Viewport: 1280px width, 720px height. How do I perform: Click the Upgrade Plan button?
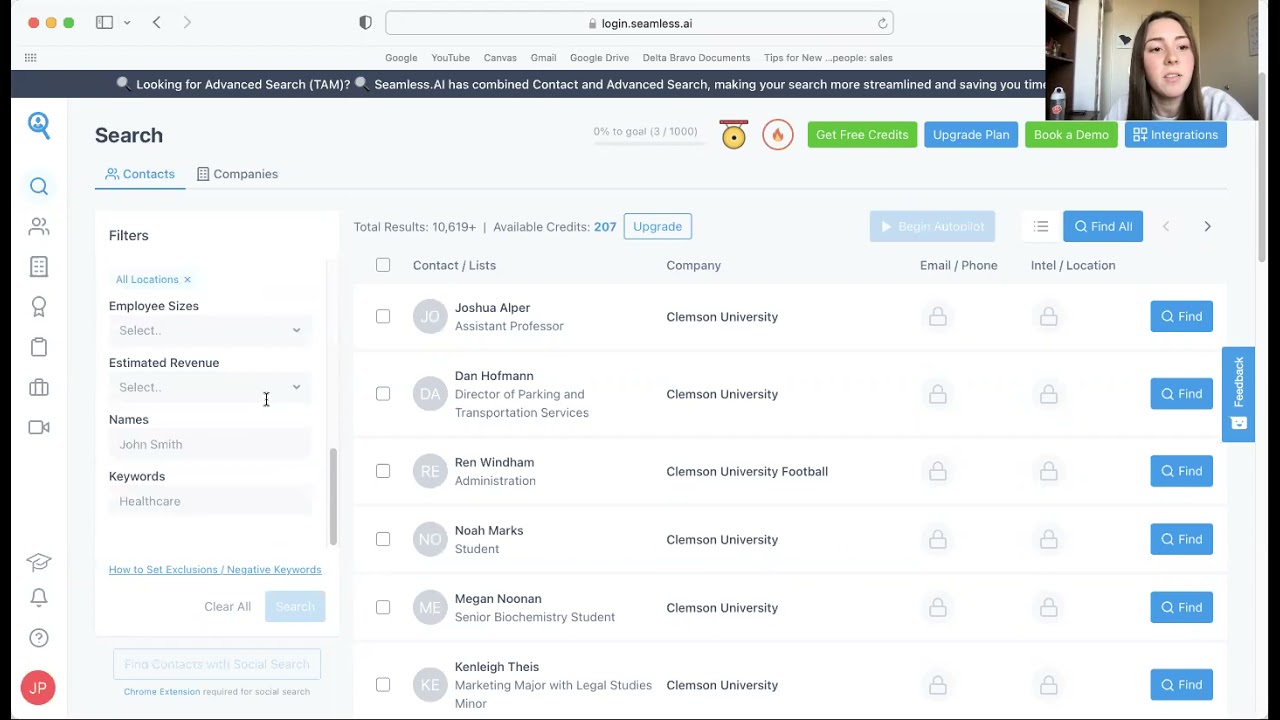tap(971, 135)
